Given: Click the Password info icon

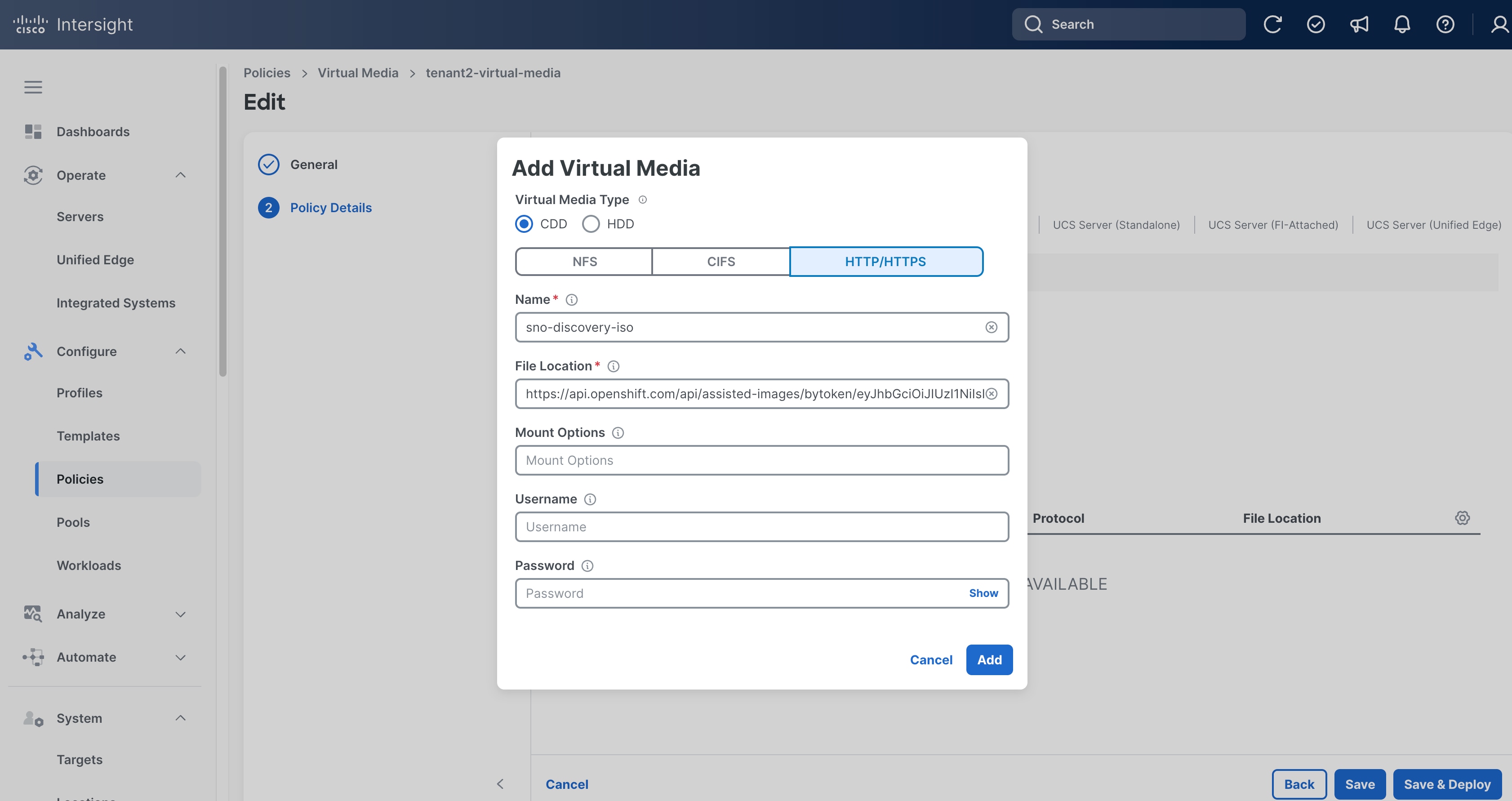Looking at the screenshot, I should coord(587,565).
